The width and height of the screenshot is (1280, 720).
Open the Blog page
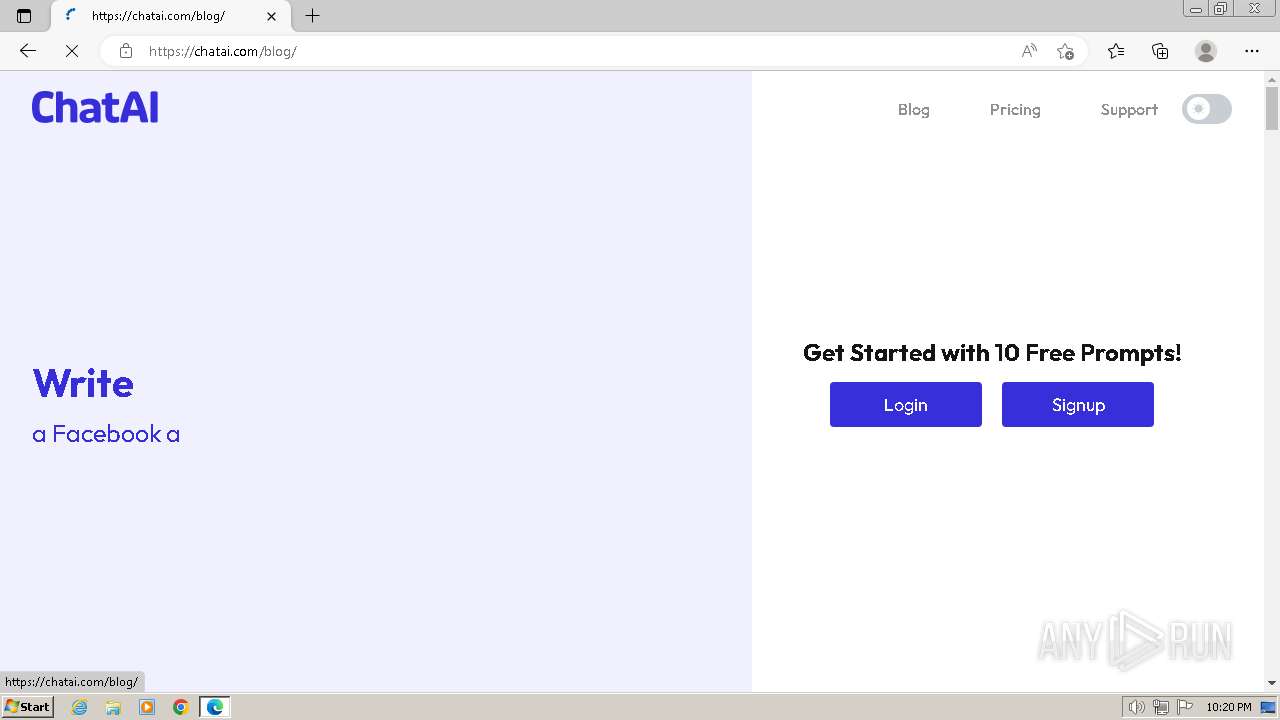click(914, 110)
